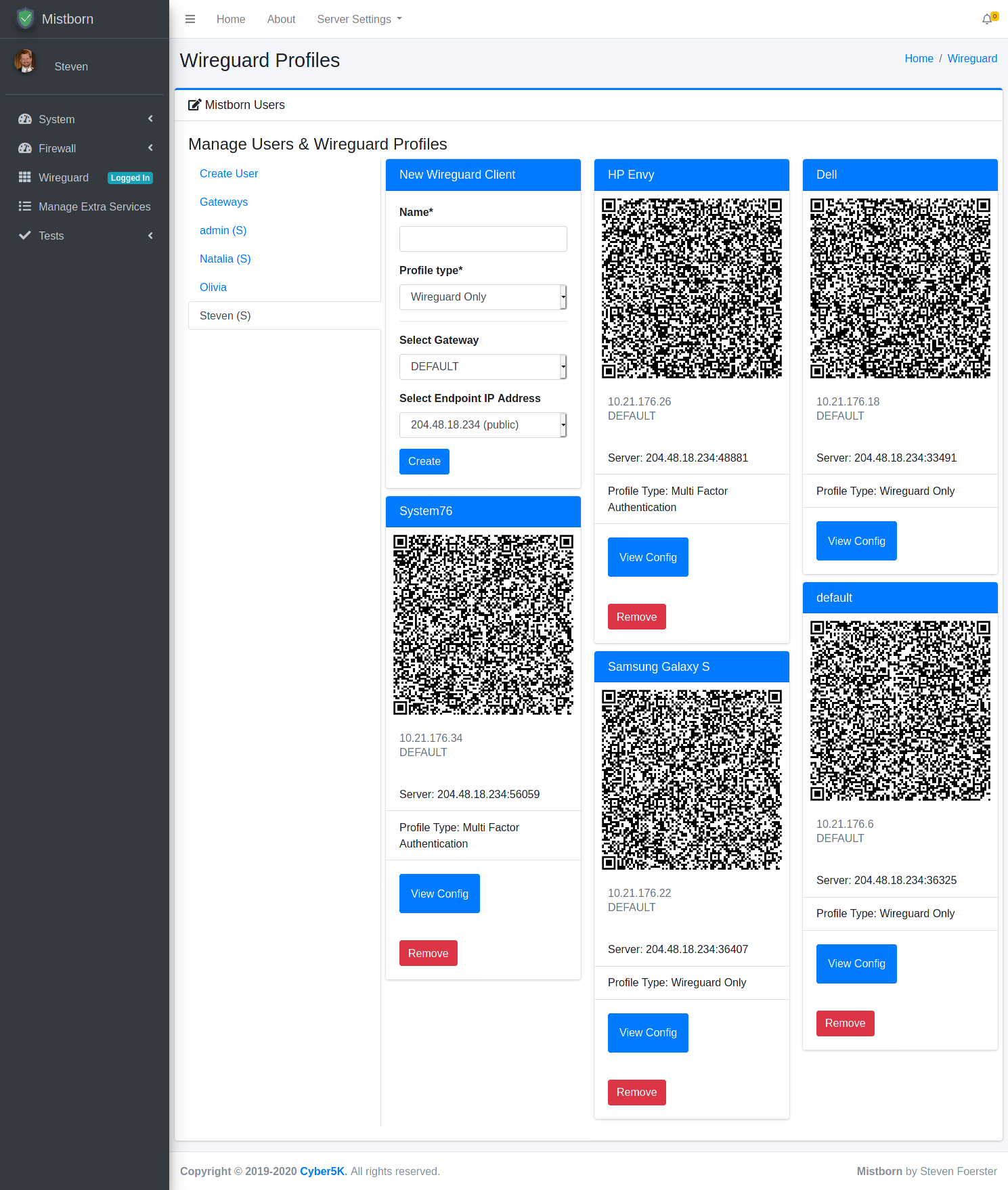Viewport: 1008px width, 1190px height.
Task: Click the Mistborn brand title in sidebar
Action: tap(68, 19)
